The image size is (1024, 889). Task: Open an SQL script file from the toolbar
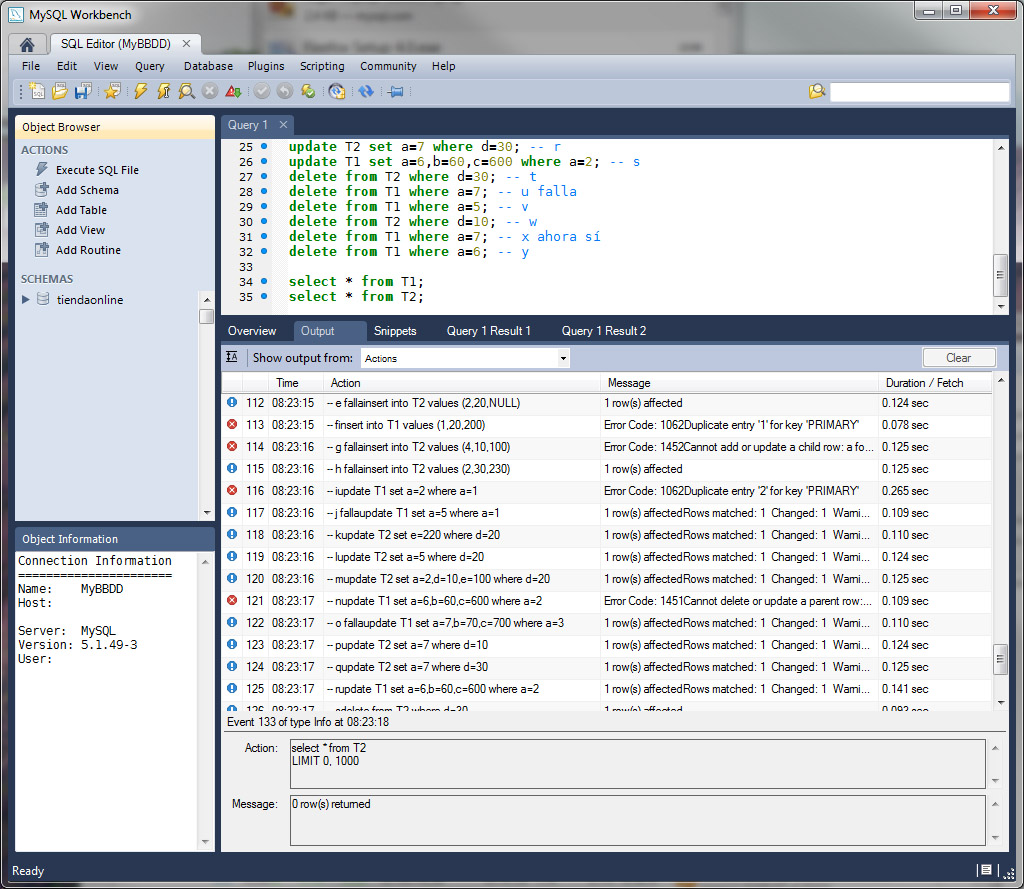coord(59,91)
